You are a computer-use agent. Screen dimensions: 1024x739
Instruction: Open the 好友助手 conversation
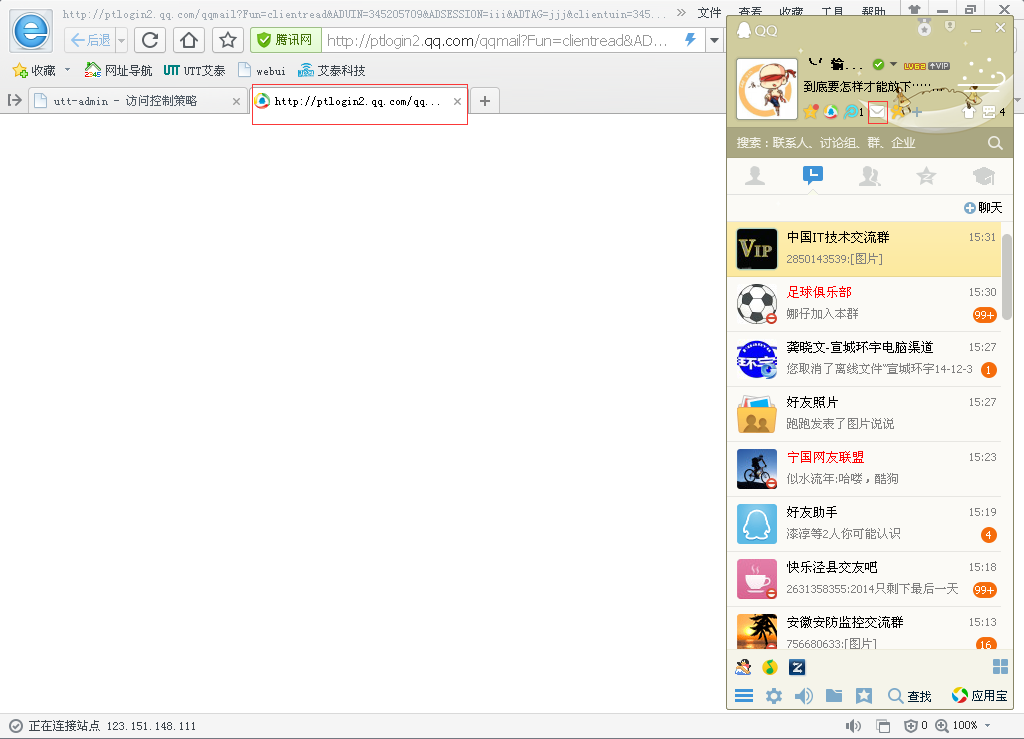coord(864,524)
